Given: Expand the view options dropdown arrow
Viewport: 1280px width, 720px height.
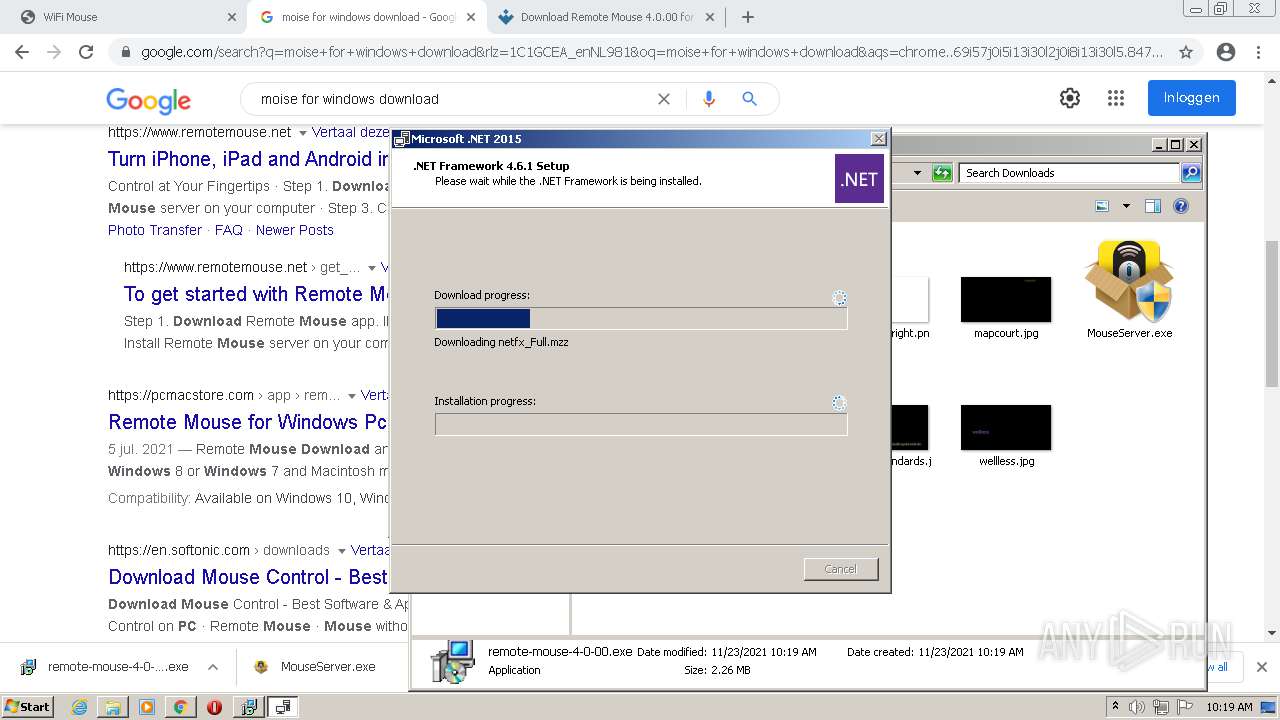Looking at the screenshot, I should pyautogui.click(x=1126, y=206).
